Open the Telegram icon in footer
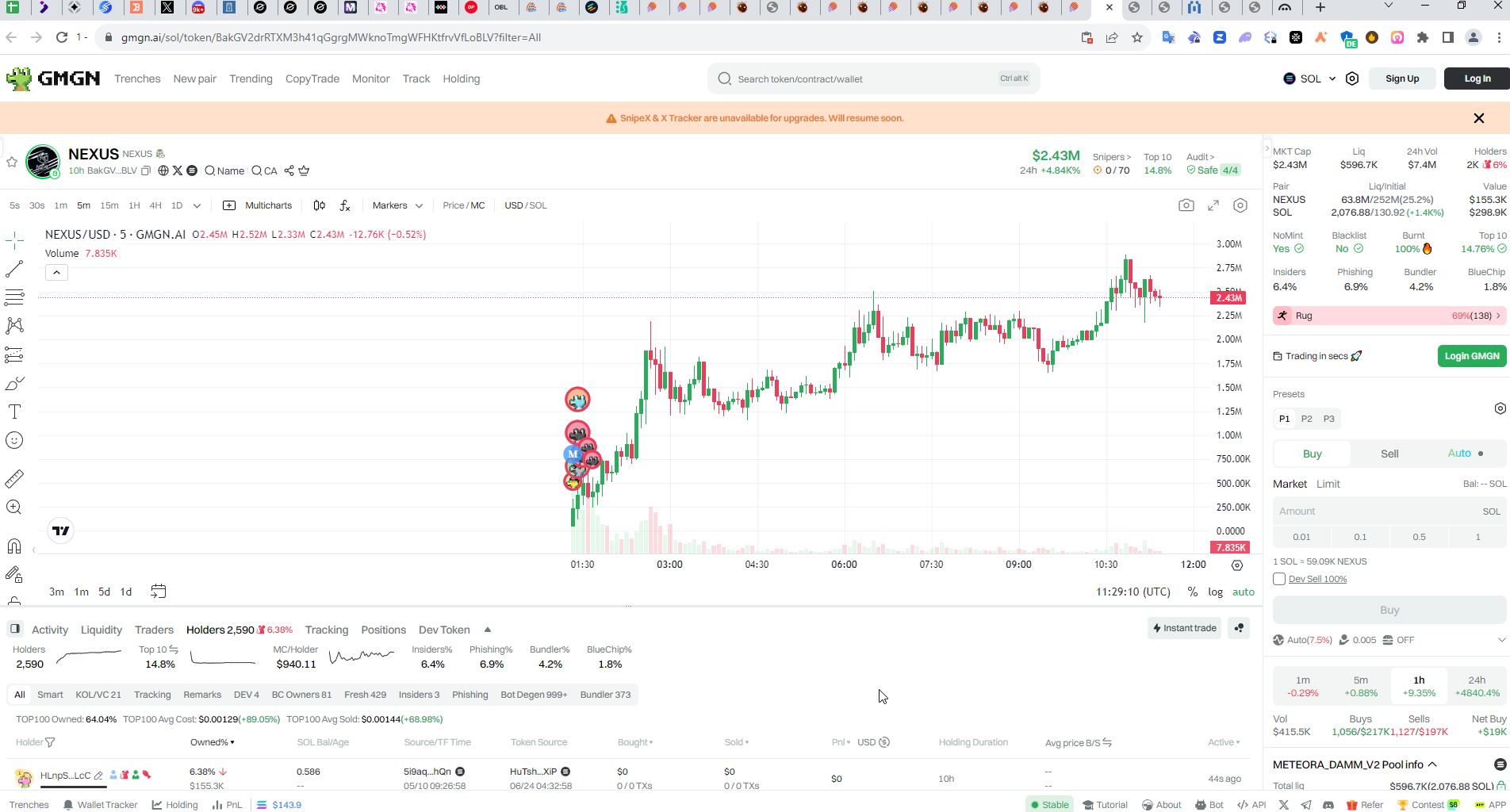1510x812 pixels. (x=1306, y=804)
